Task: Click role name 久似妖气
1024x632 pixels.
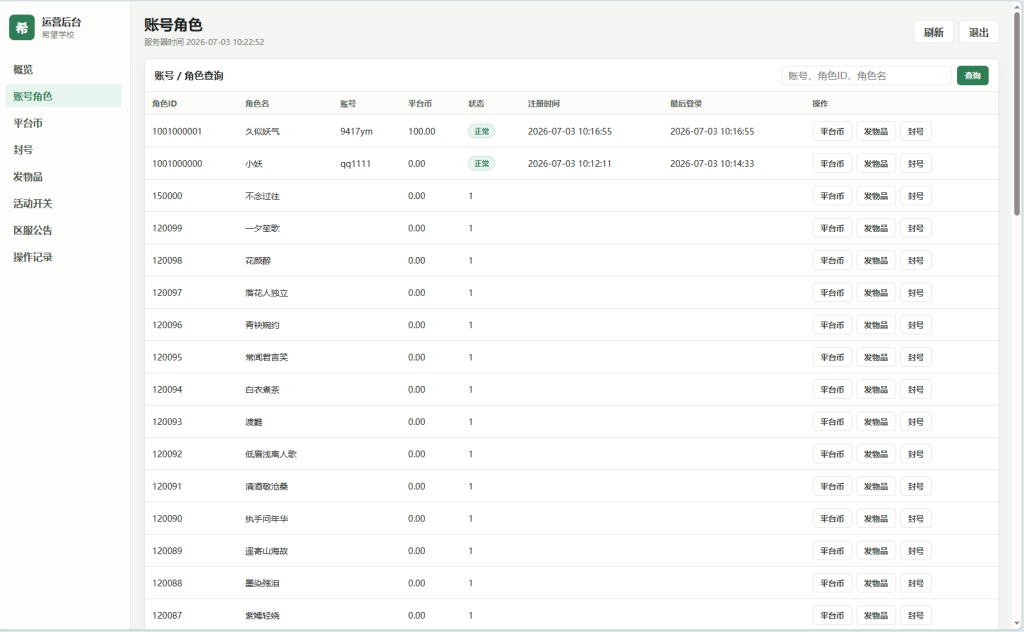Action: (x=263, y=131)
